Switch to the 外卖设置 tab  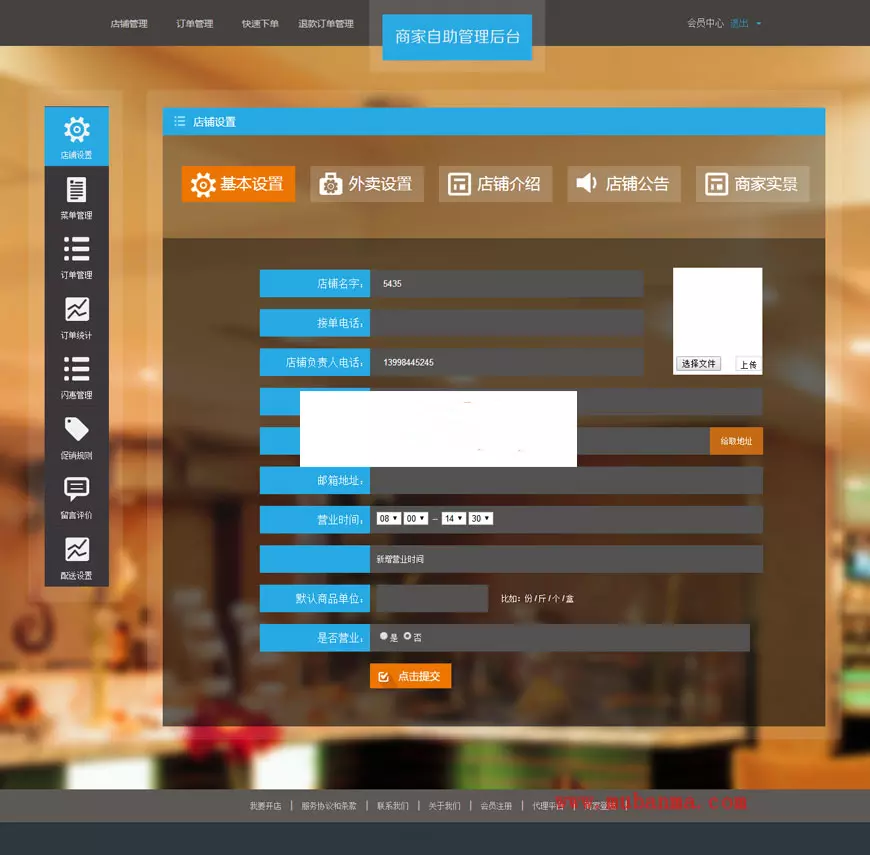[367, 184]
